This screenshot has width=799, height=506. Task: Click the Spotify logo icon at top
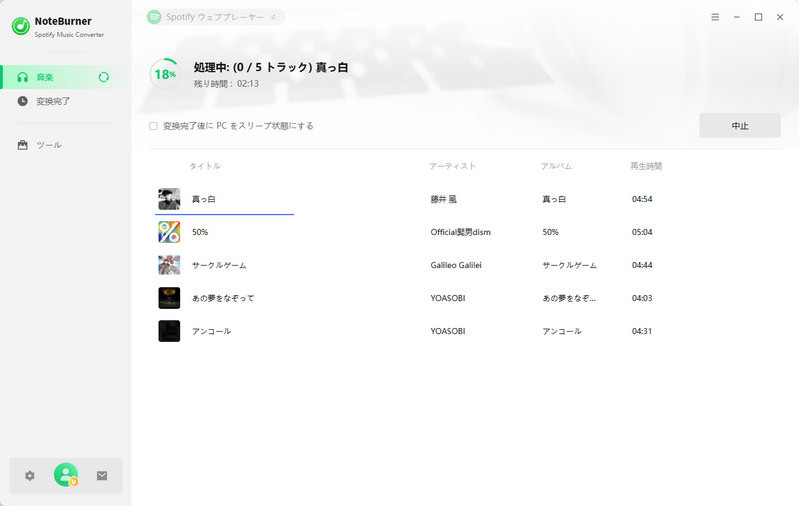click(x=154, y=17)
